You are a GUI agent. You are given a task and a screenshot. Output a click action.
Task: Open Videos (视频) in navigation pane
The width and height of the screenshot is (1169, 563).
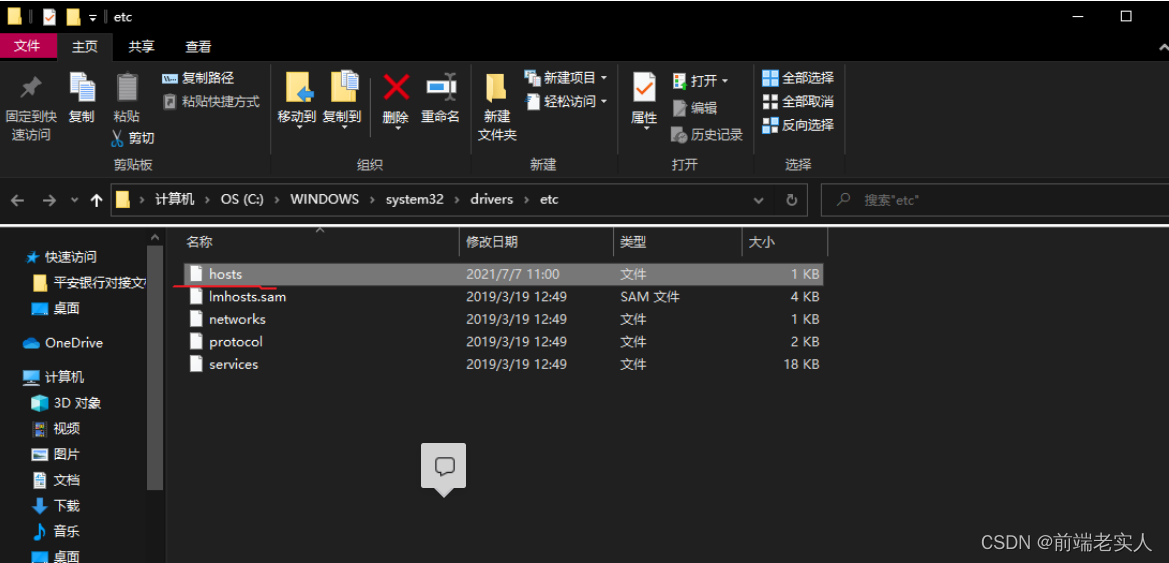point(56,429)
